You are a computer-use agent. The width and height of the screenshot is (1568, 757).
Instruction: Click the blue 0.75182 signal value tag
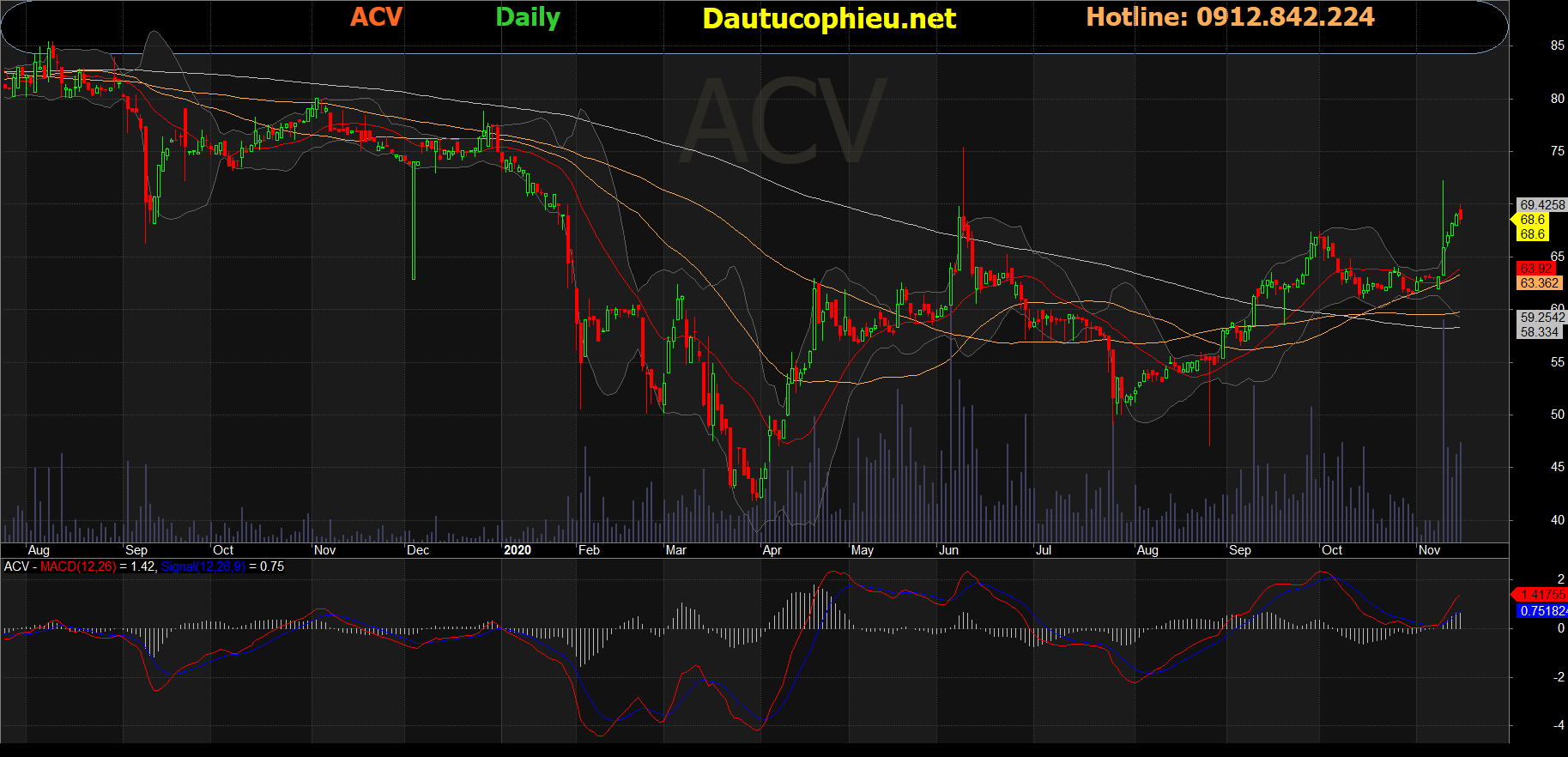(x=1542, y=611)
